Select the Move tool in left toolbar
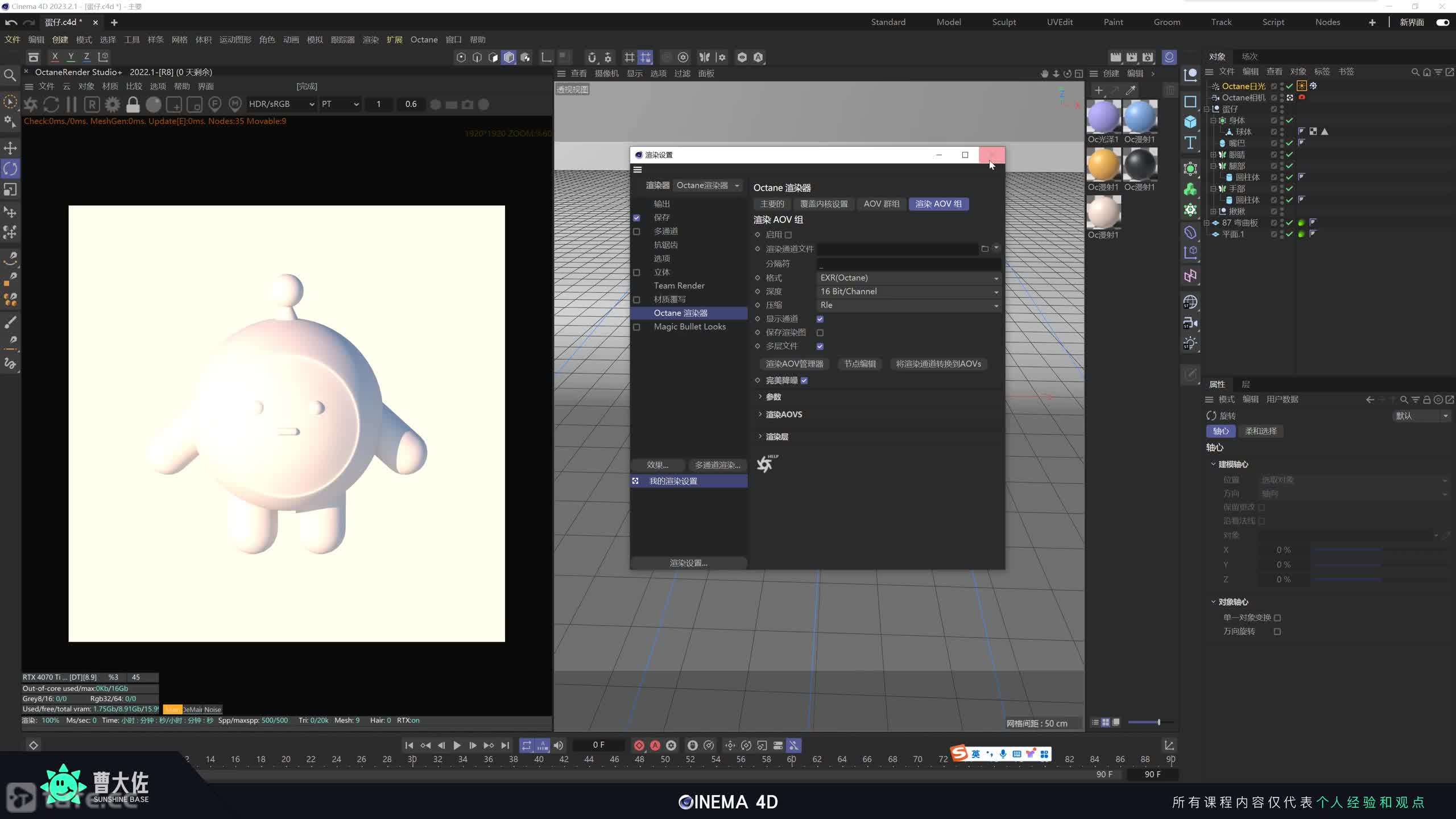The width and height of the screenshot is (1456, 819). [10, 148]
